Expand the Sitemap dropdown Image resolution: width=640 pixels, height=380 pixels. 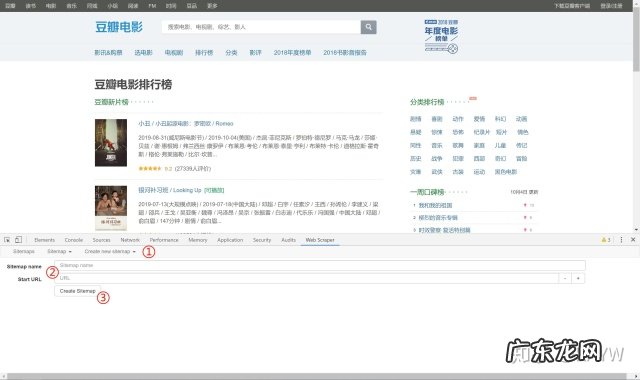[59, 251]
